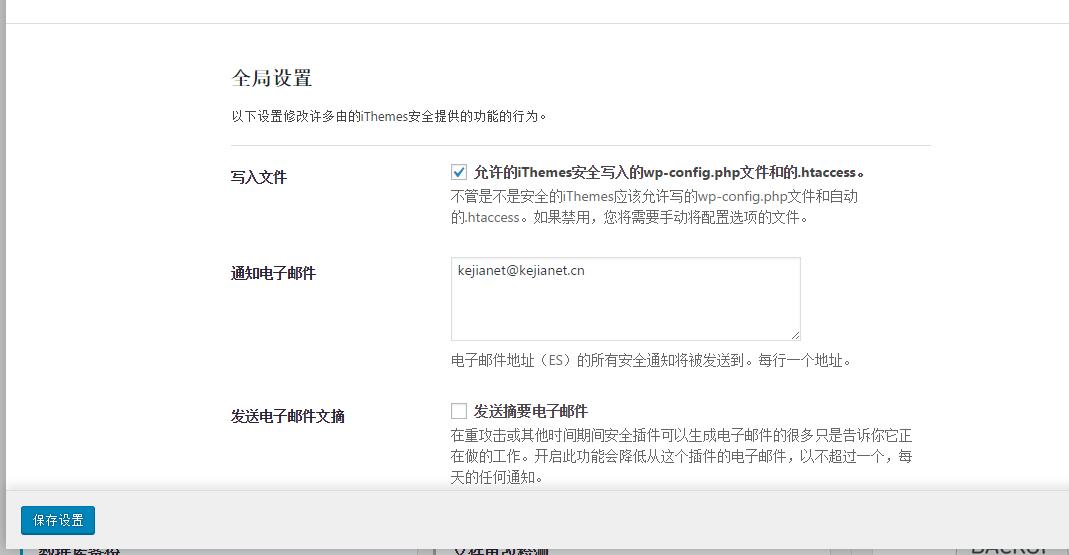
Task: Click the 发送摘要电子邮件 label text
Action: pyautogui.click(x=530, y=411)
